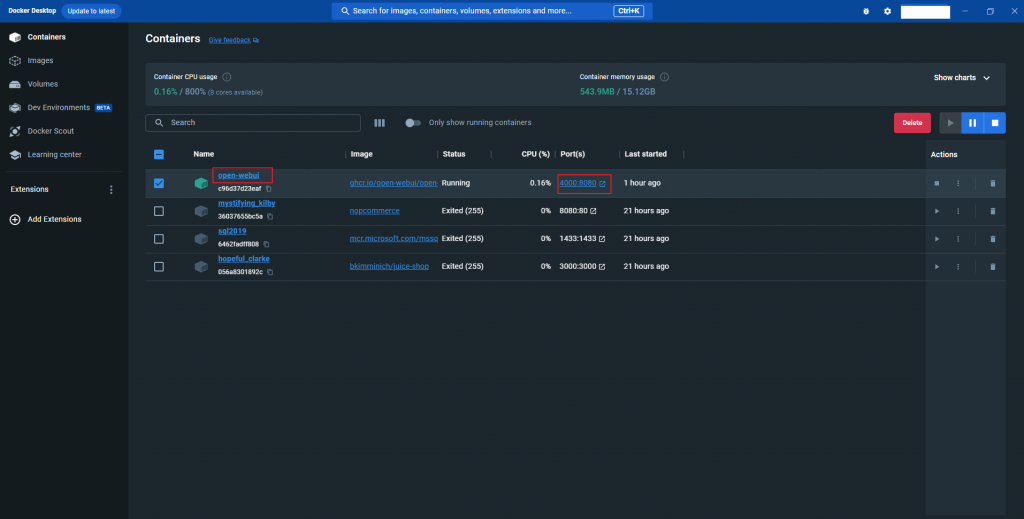
Task: Open the open-webui container link
Action: [x=238, y=176]
